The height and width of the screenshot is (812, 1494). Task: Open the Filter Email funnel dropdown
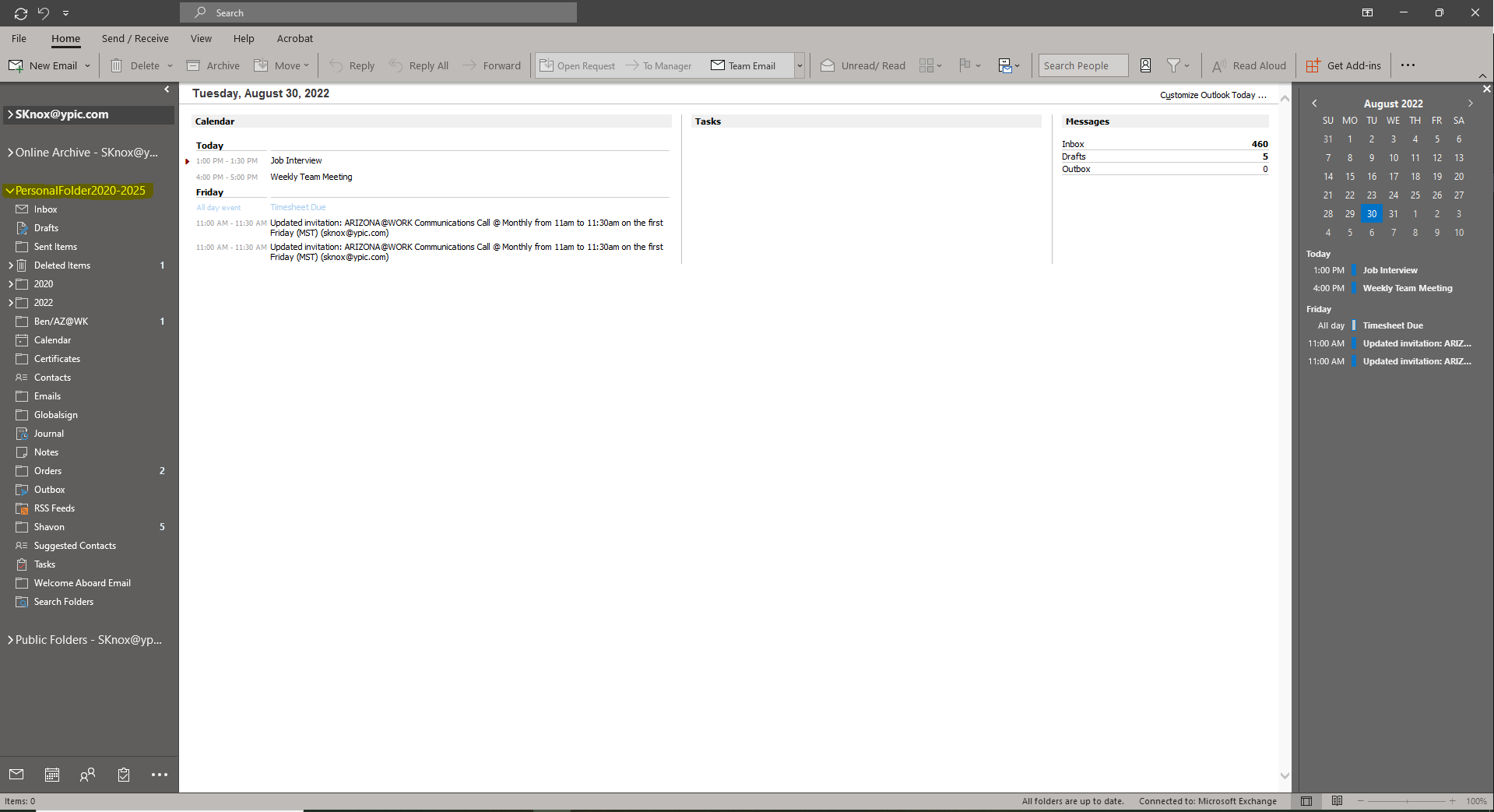coord(1178,66)
